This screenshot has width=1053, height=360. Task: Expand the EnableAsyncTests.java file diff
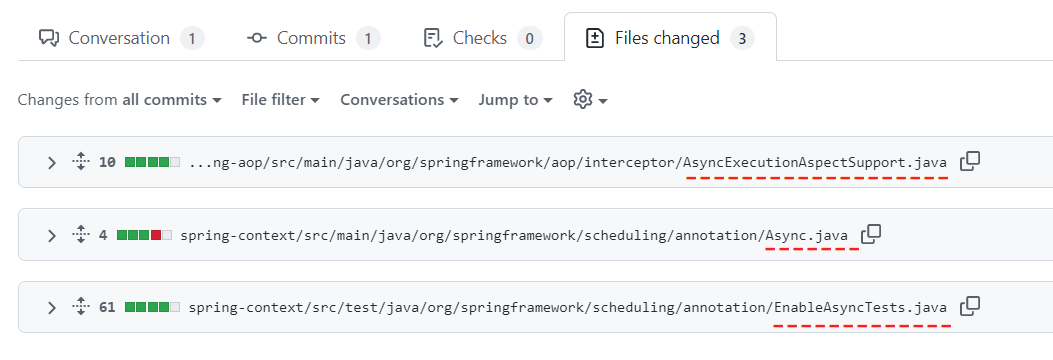[52, 308]
